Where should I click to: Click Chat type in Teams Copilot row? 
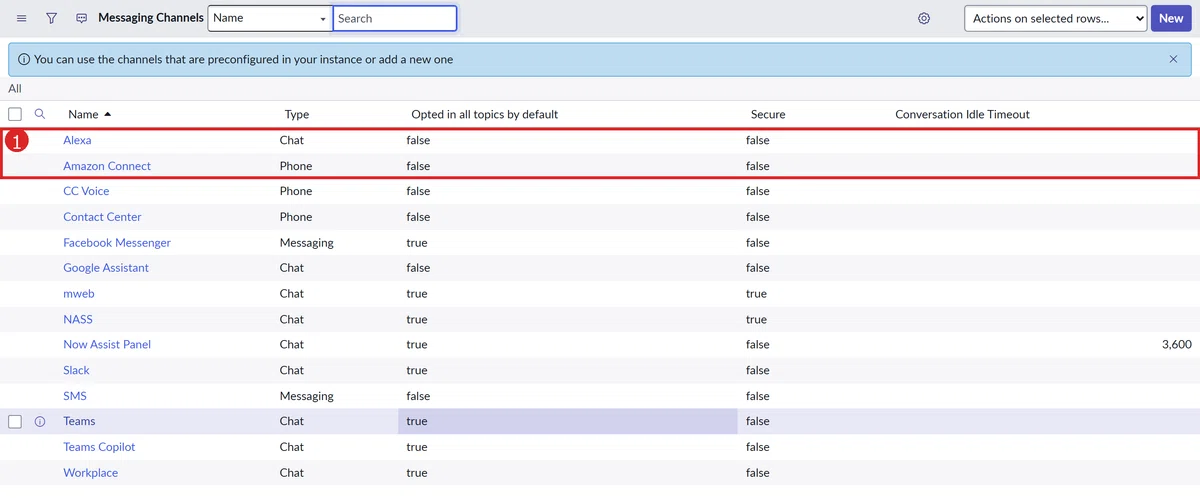coord(292,447)
